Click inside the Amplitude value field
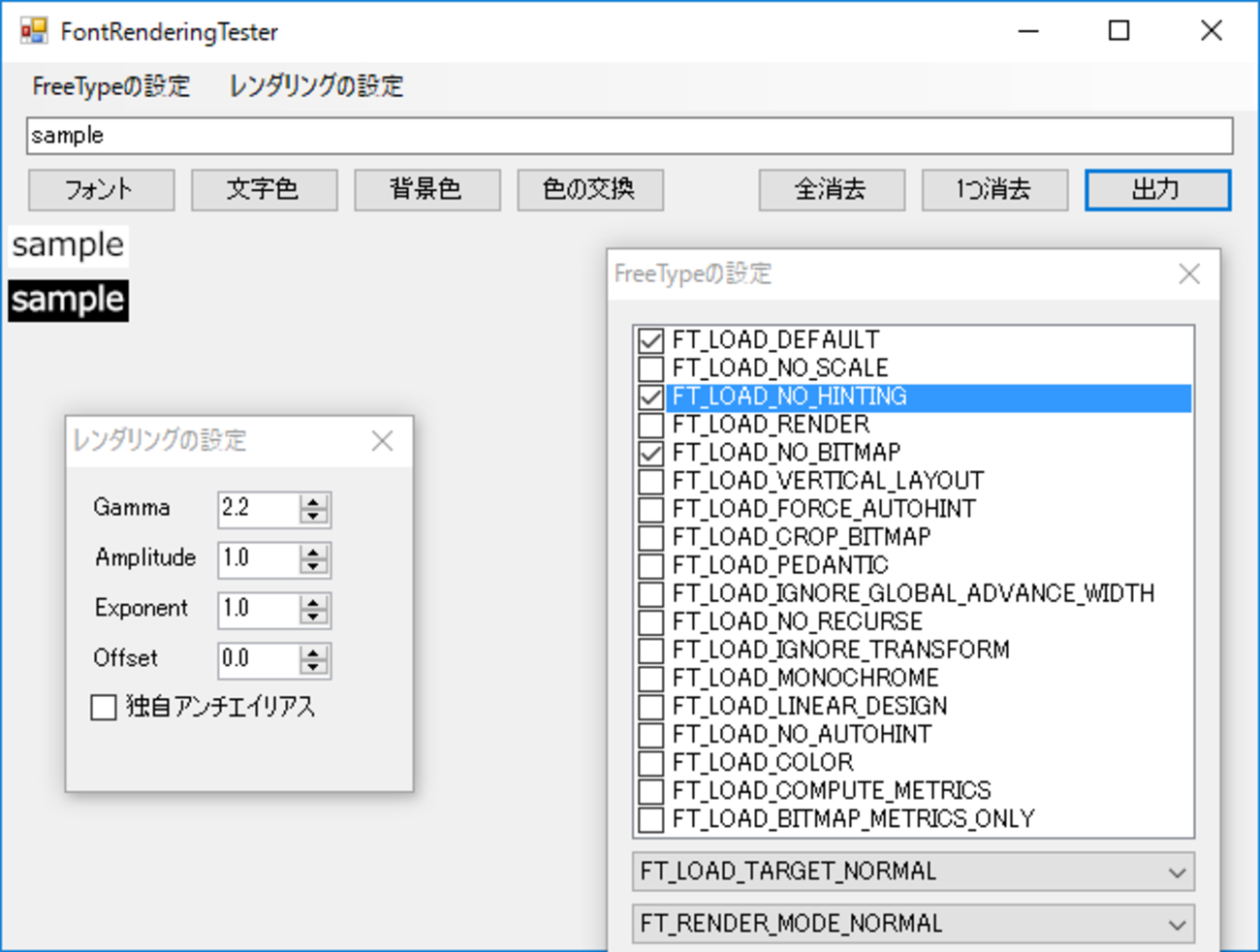The height and width of the screenshot is (952, 1260). 259,559
